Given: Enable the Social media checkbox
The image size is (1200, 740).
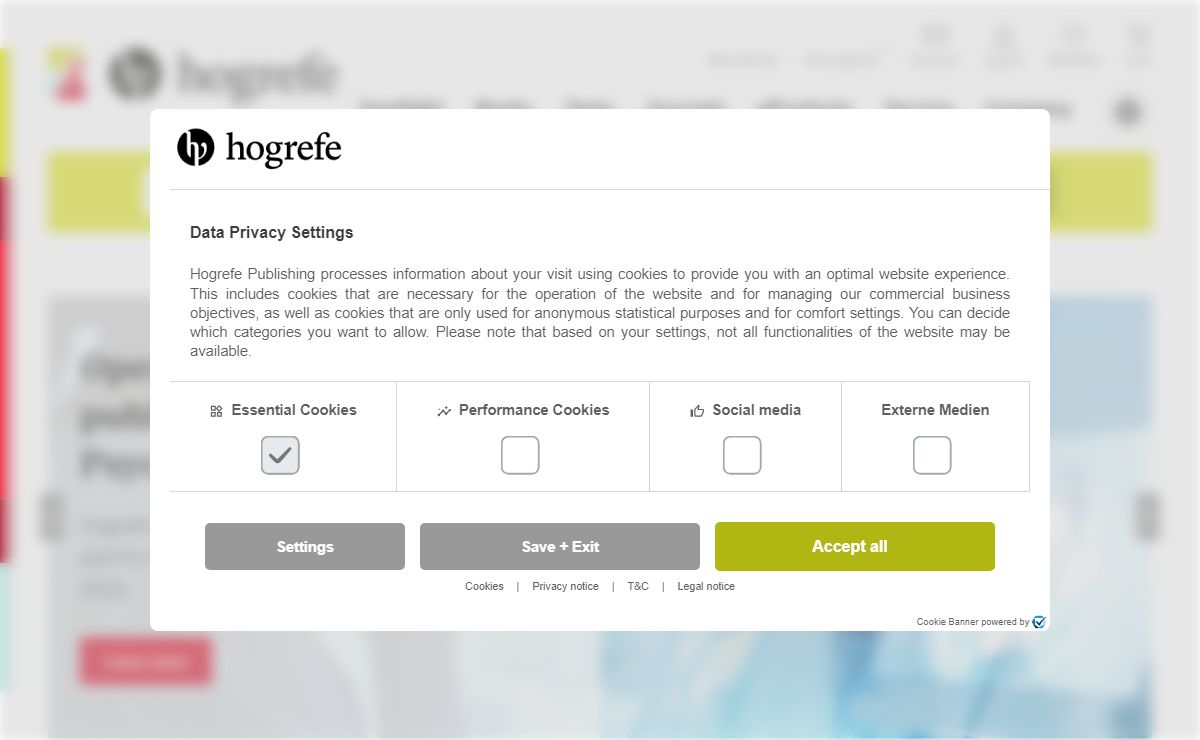Looking at the screenshot, I should click(x=742, y=455).
